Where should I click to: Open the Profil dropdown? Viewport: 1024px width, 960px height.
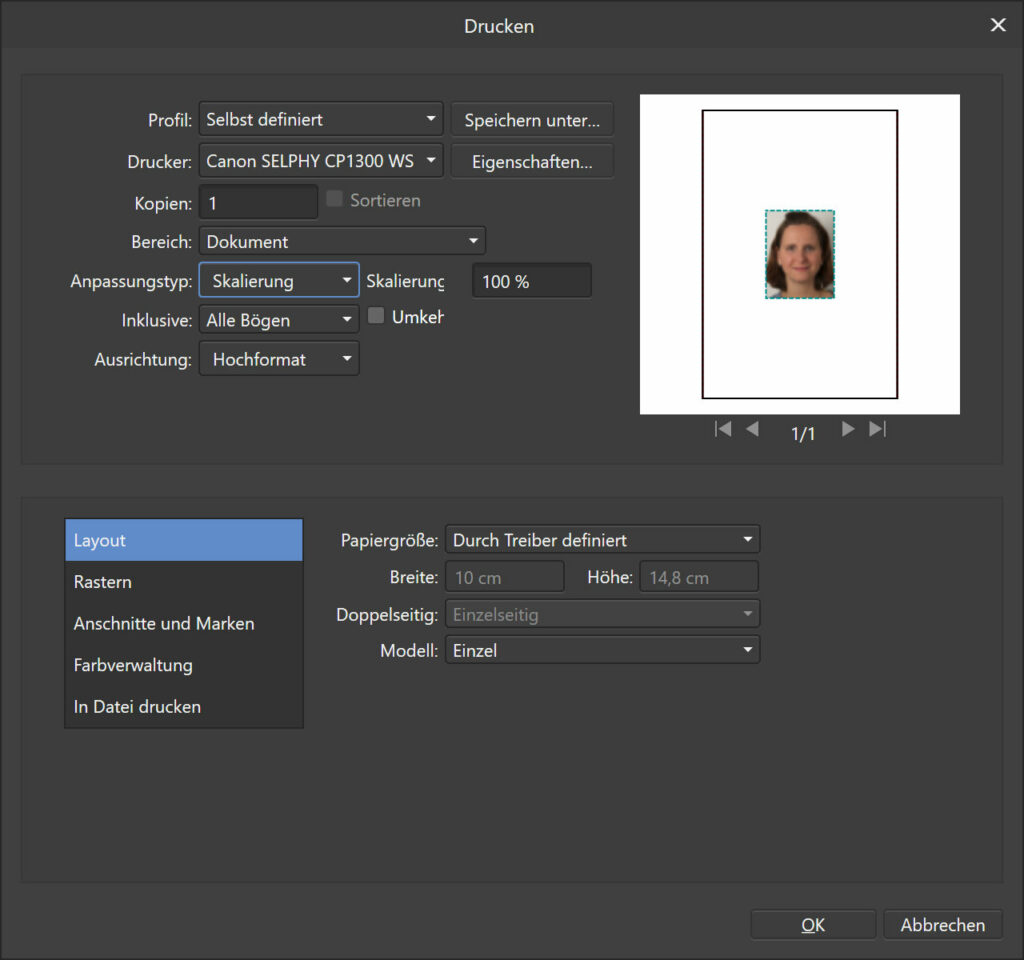[320, 119]
